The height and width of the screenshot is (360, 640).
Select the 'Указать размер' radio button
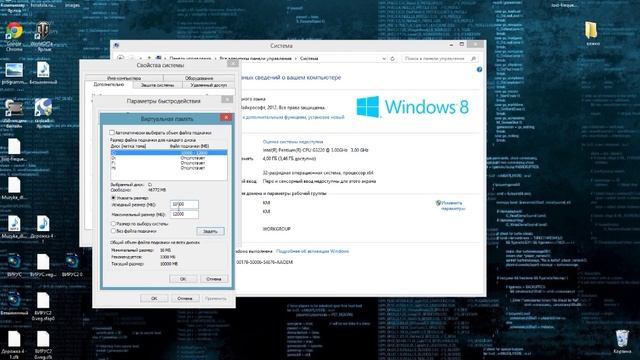(113, 198)
